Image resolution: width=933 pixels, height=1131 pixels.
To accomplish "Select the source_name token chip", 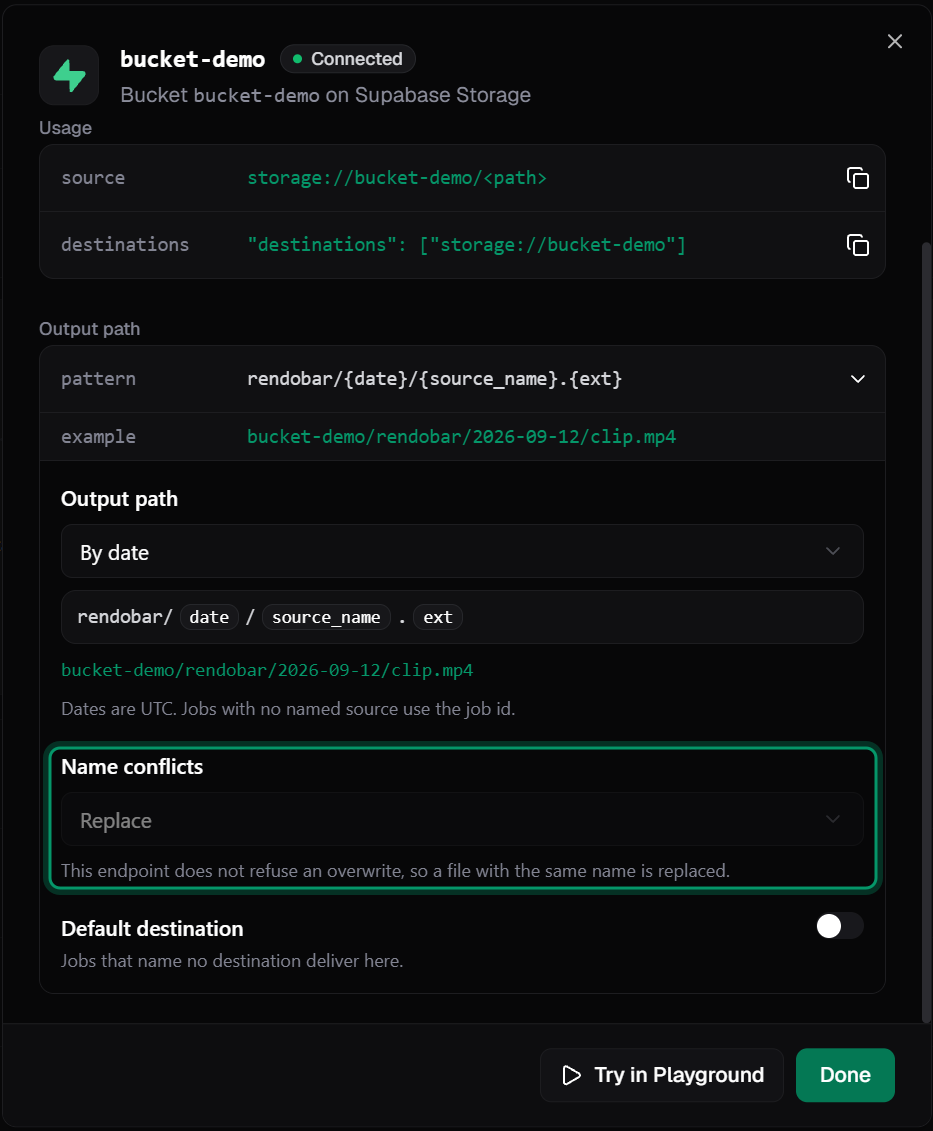I will [x=326, y=617].
